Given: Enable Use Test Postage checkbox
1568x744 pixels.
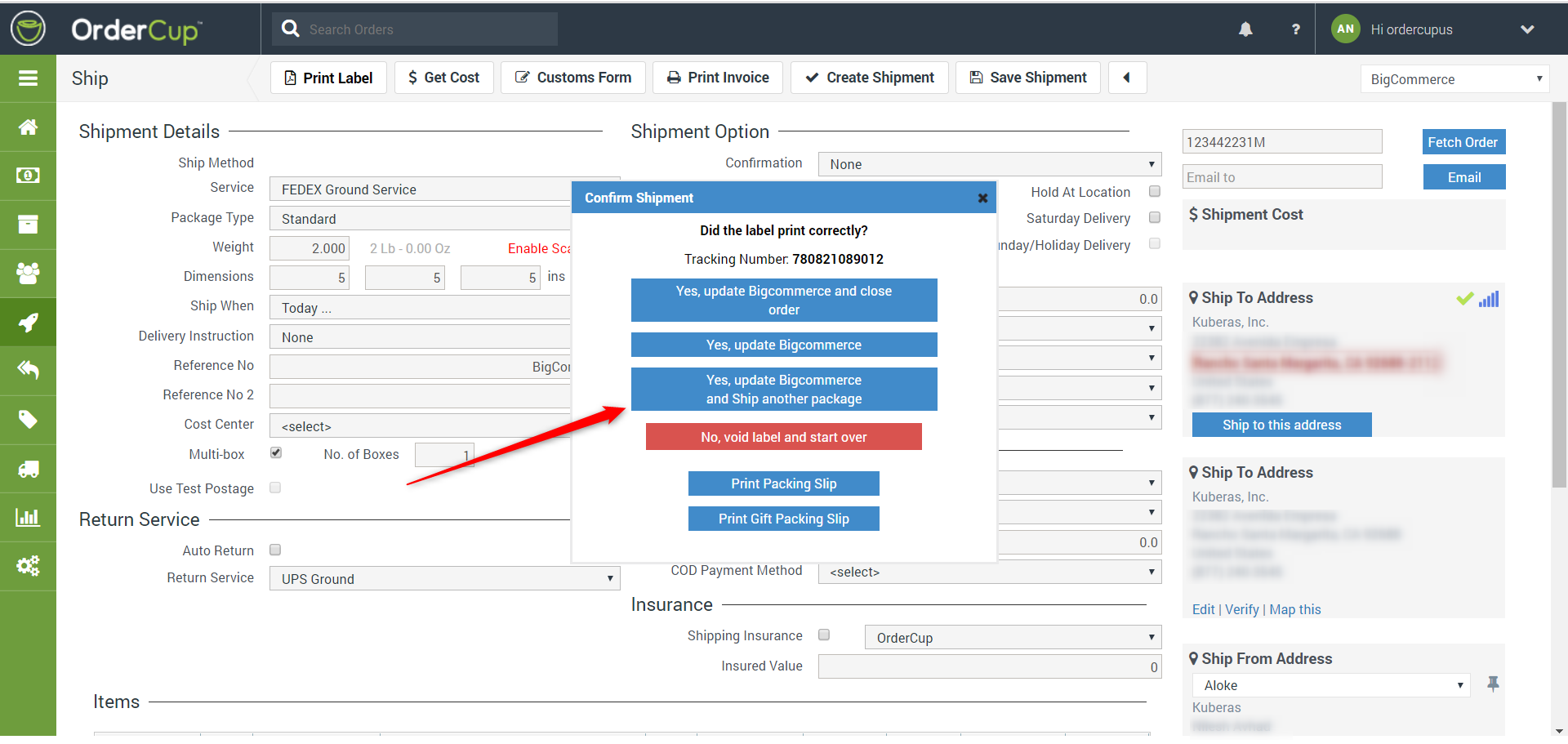Looking at the screenshot, I should (275, 488).
